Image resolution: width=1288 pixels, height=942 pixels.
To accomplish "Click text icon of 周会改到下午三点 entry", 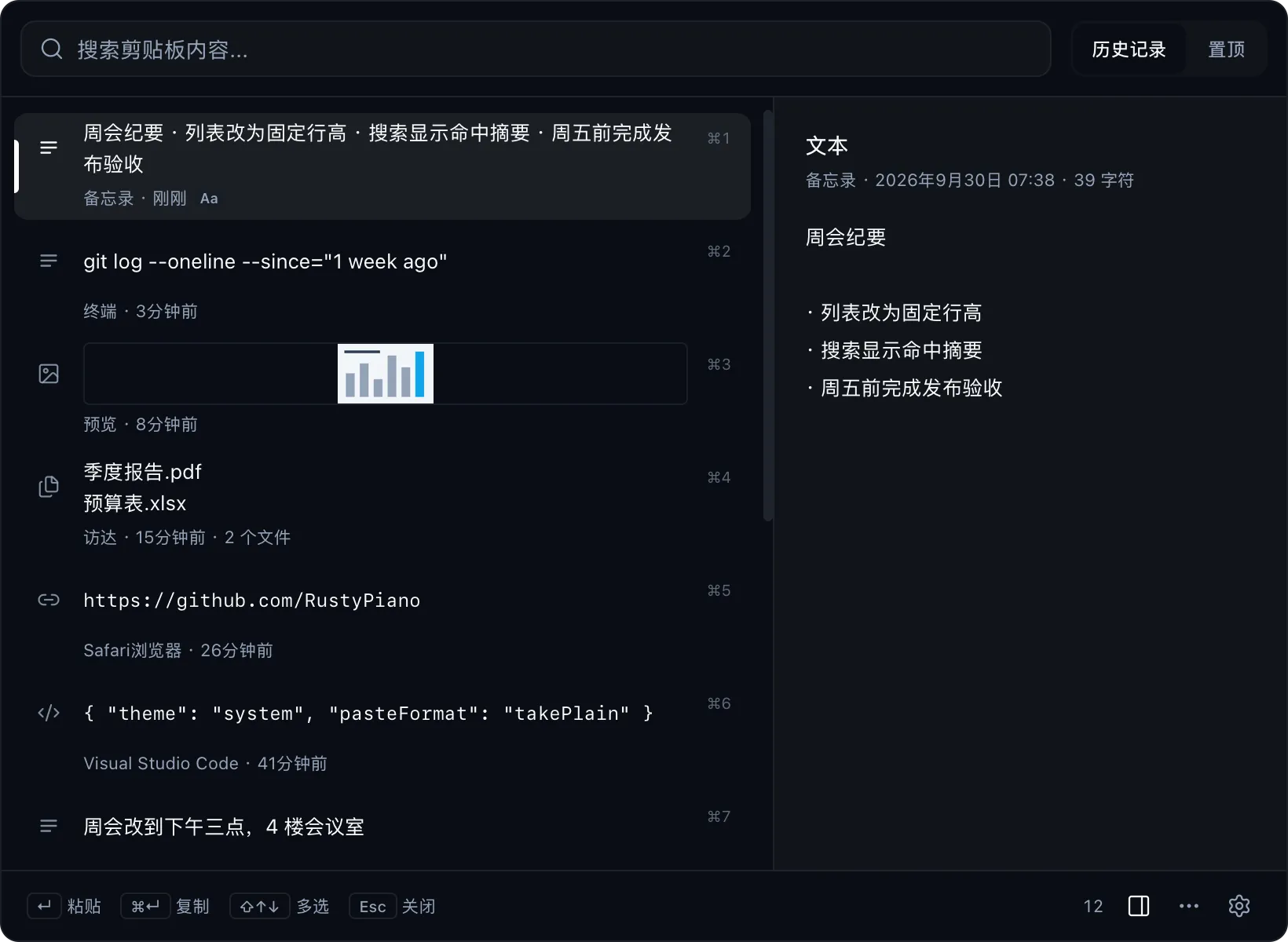I will (49, 826).
